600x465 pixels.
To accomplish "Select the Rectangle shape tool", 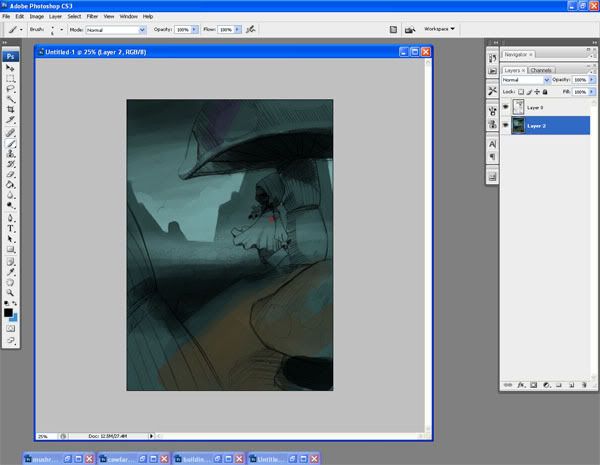I will pyautogui.click(x=10, y=250).
